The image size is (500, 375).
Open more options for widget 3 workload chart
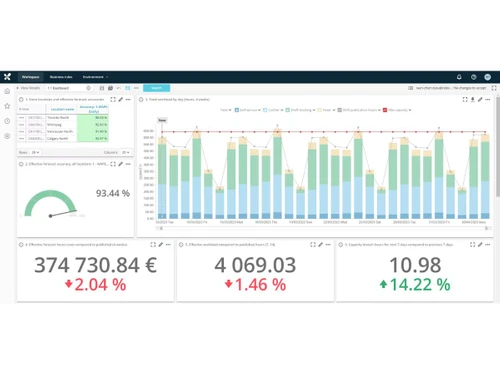(x=488, y=99)
